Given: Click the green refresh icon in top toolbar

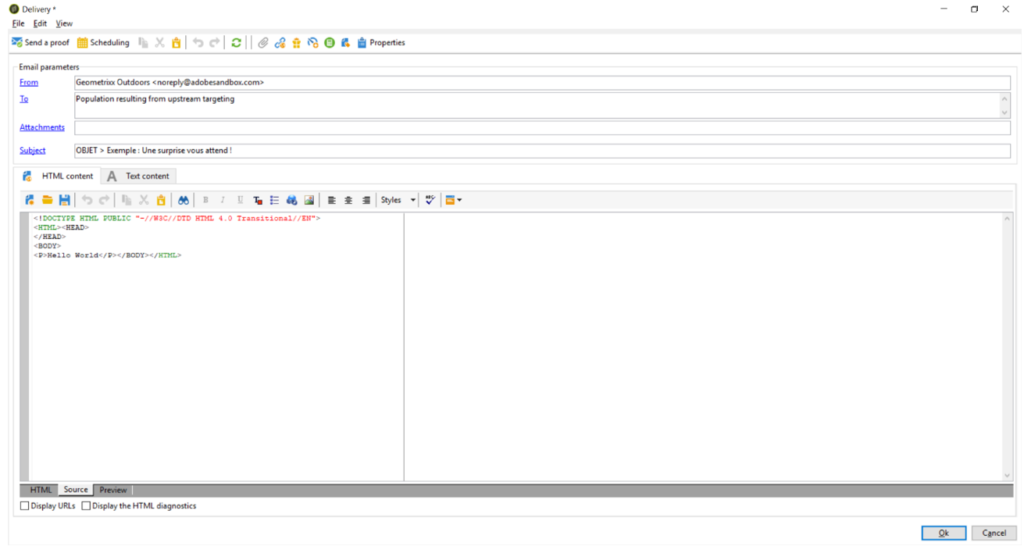Looking at the screenshot, I should tap(236, 43).
